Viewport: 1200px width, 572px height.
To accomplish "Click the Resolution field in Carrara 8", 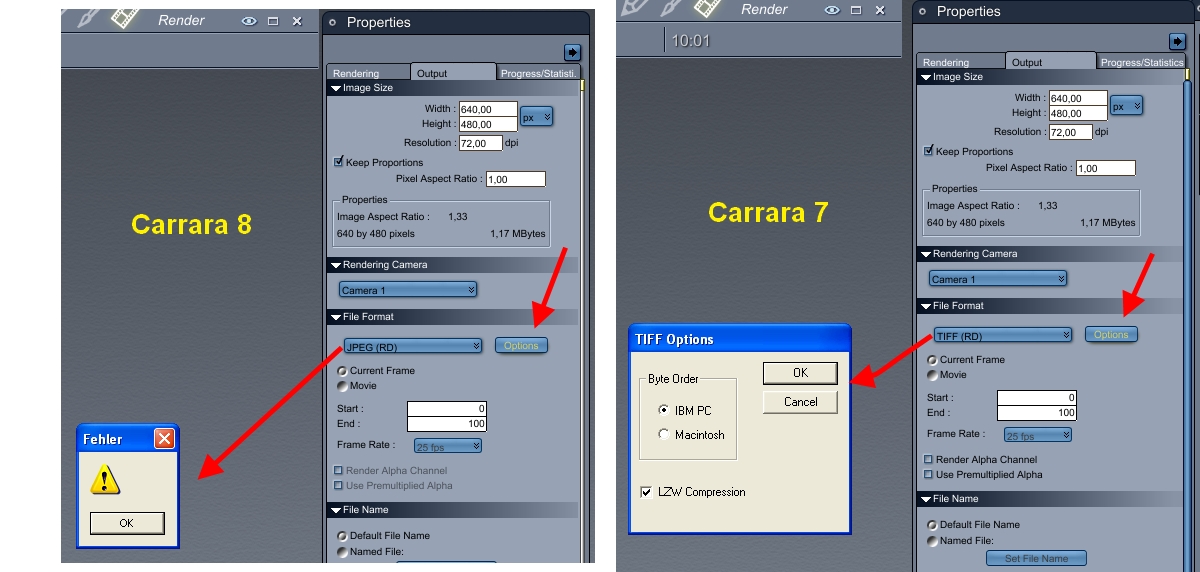I will click(480, 143).
